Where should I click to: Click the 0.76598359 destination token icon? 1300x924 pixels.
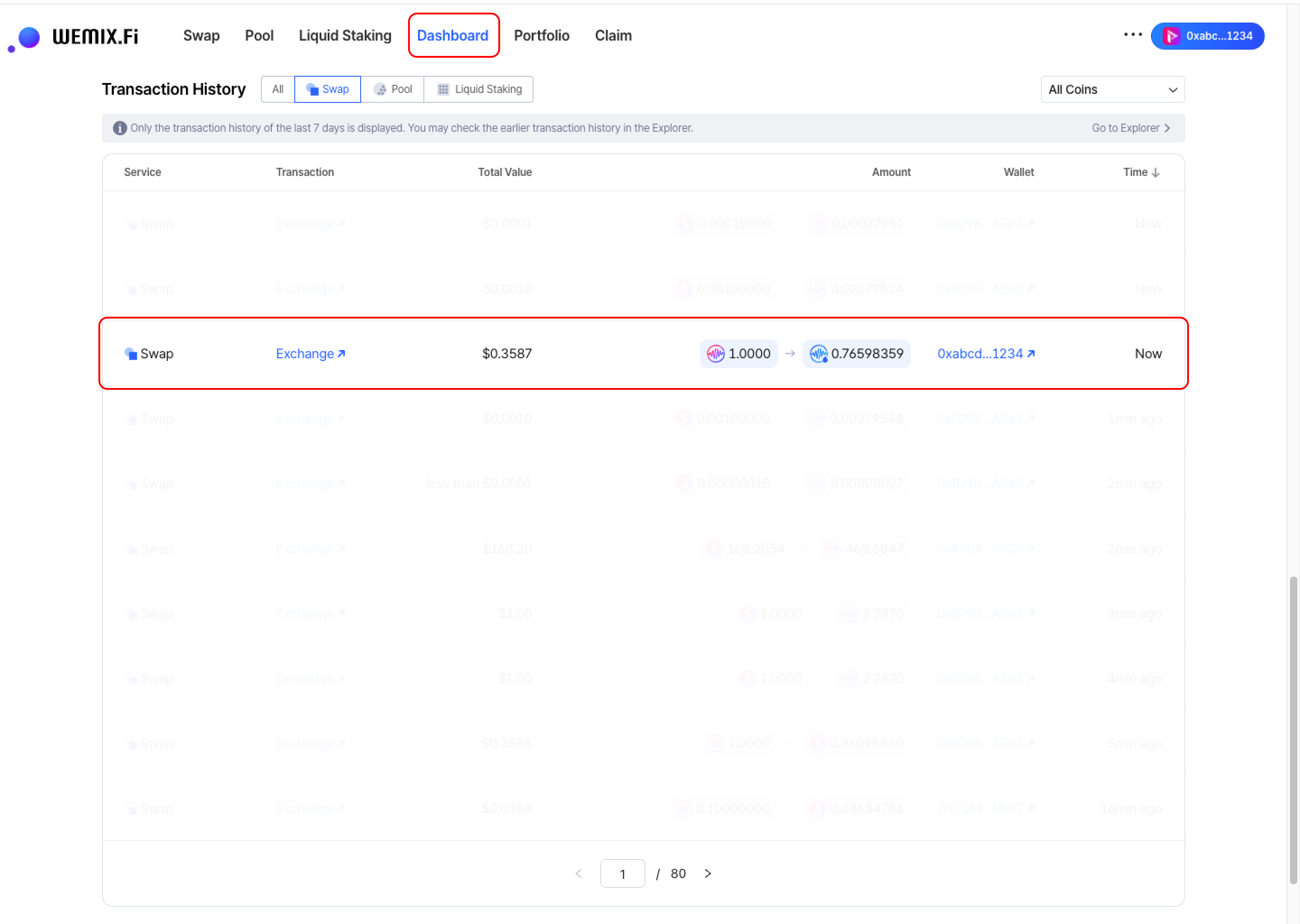(818, 353)
